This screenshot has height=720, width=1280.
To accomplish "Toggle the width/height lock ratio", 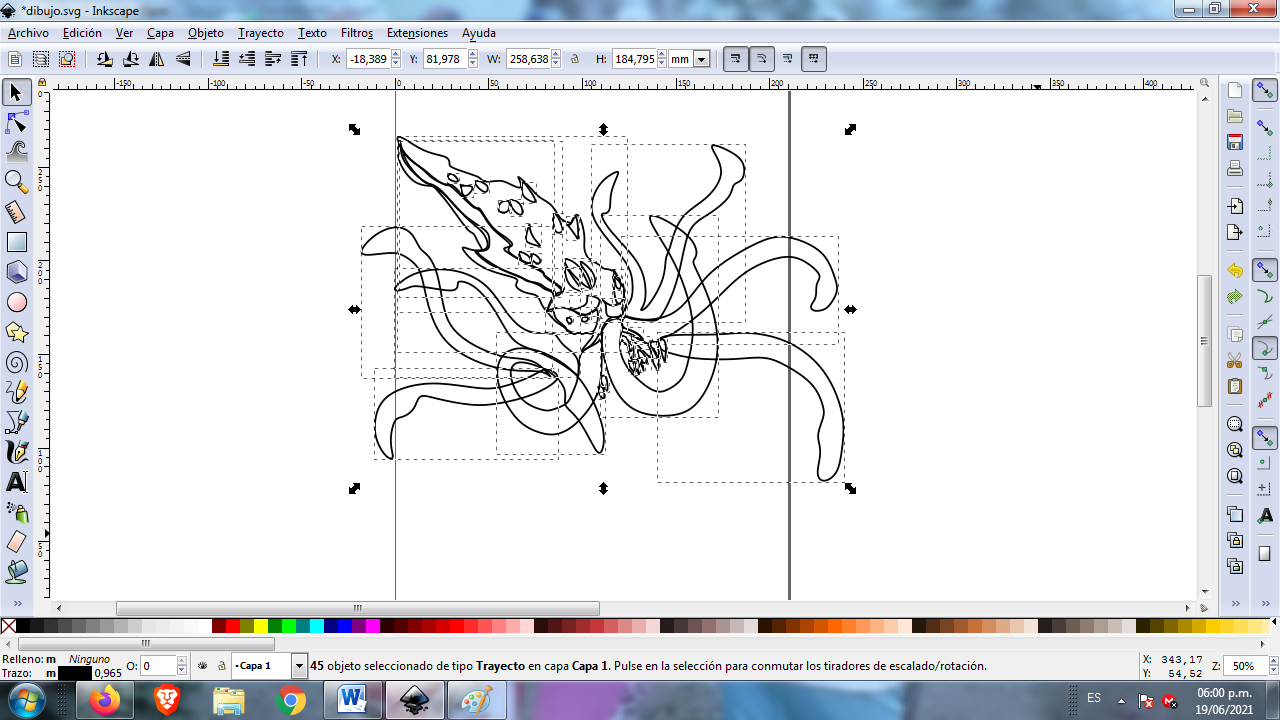I will point(574,59).
